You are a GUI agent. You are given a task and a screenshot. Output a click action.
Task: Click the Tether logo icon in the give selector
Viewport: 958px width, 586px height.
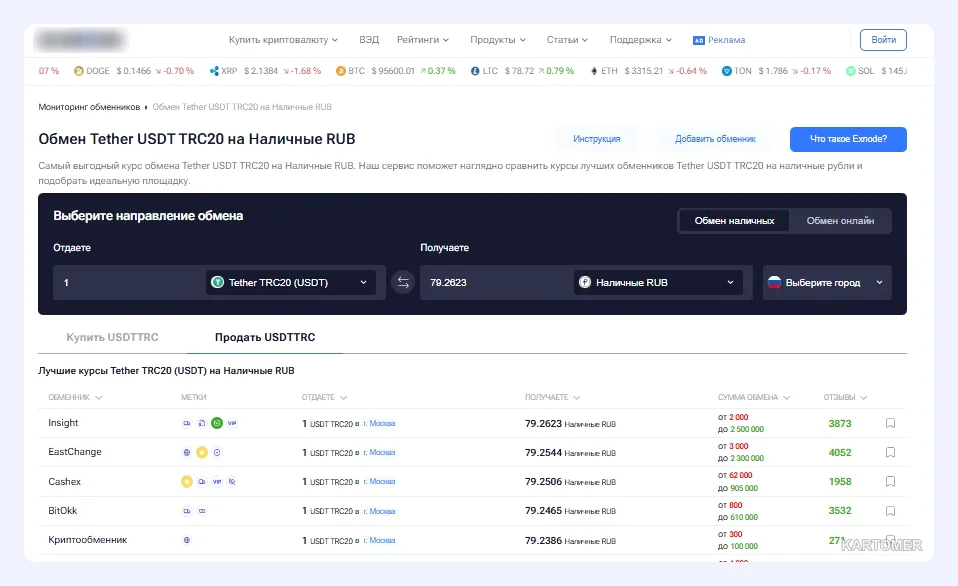[x=217, y=282]
